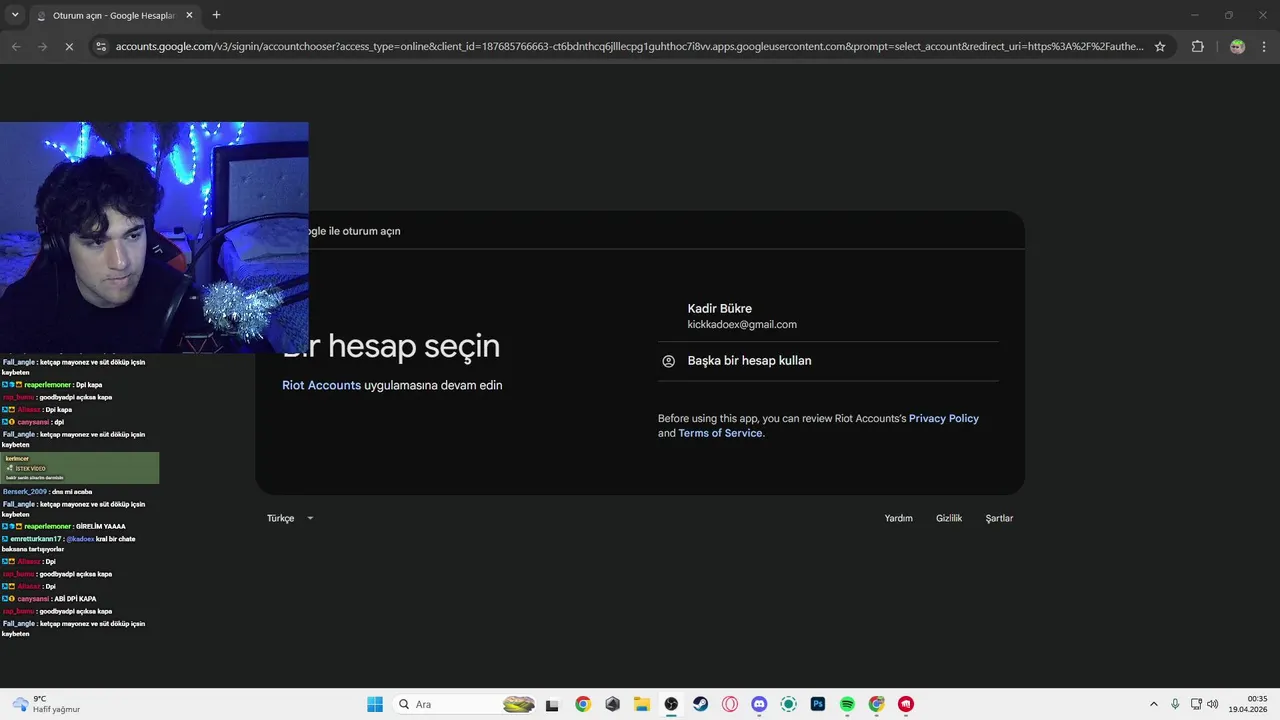1280x720 pixels.
Task: Open the tab search dropdown arrow
Action: coord(14,15)
